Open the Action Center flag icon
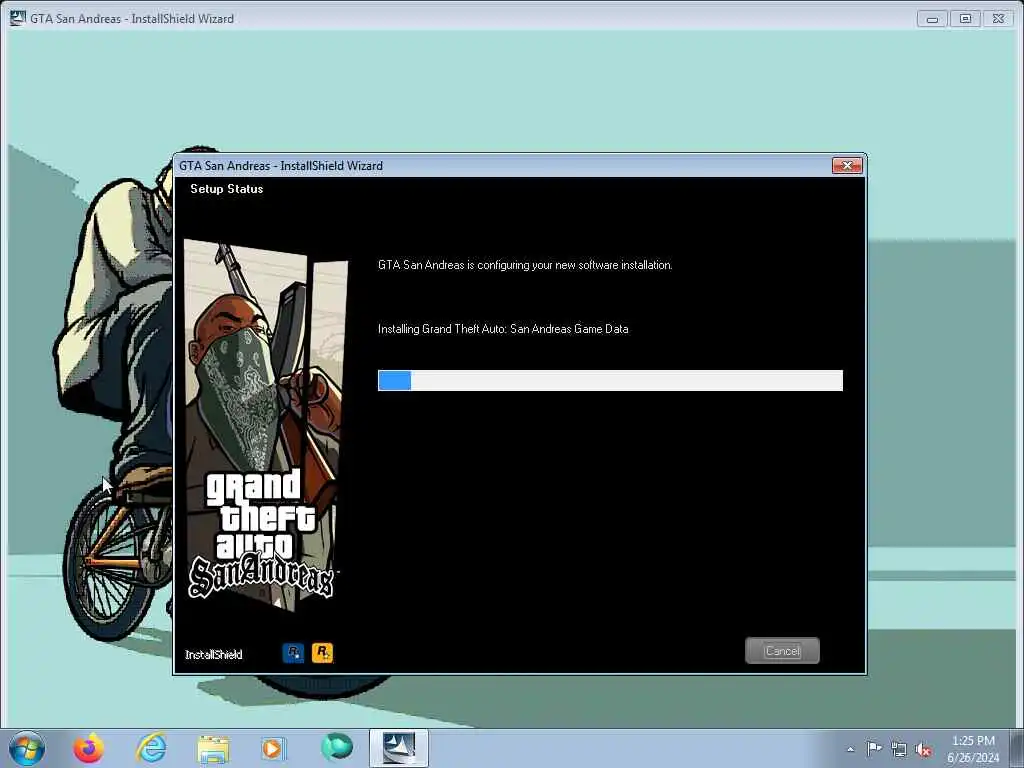Screen dimensions: 1024x768 pos(874,748)
